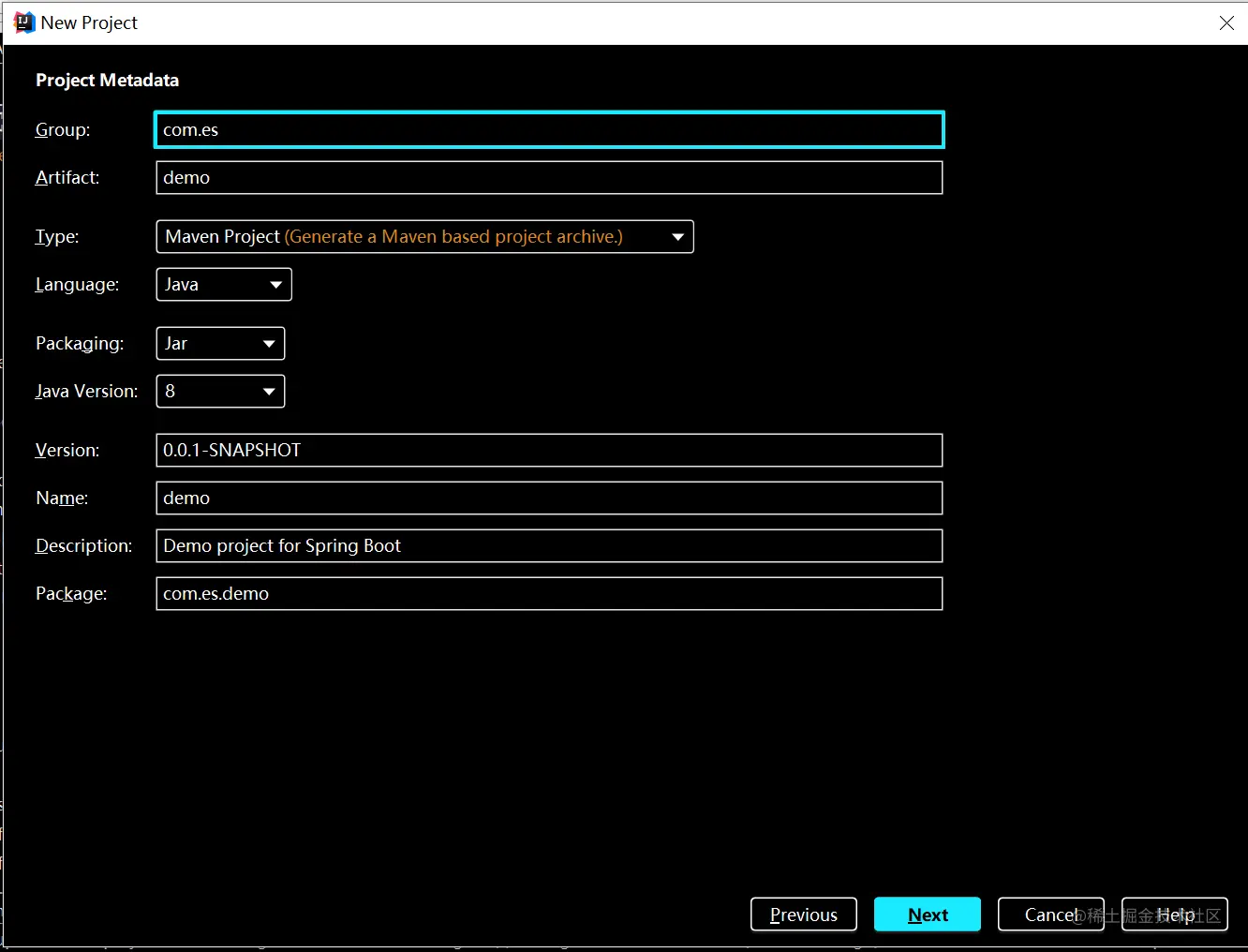Open Help for this dialog
Screen dimensions: 1248x952
coord(1175,915)
